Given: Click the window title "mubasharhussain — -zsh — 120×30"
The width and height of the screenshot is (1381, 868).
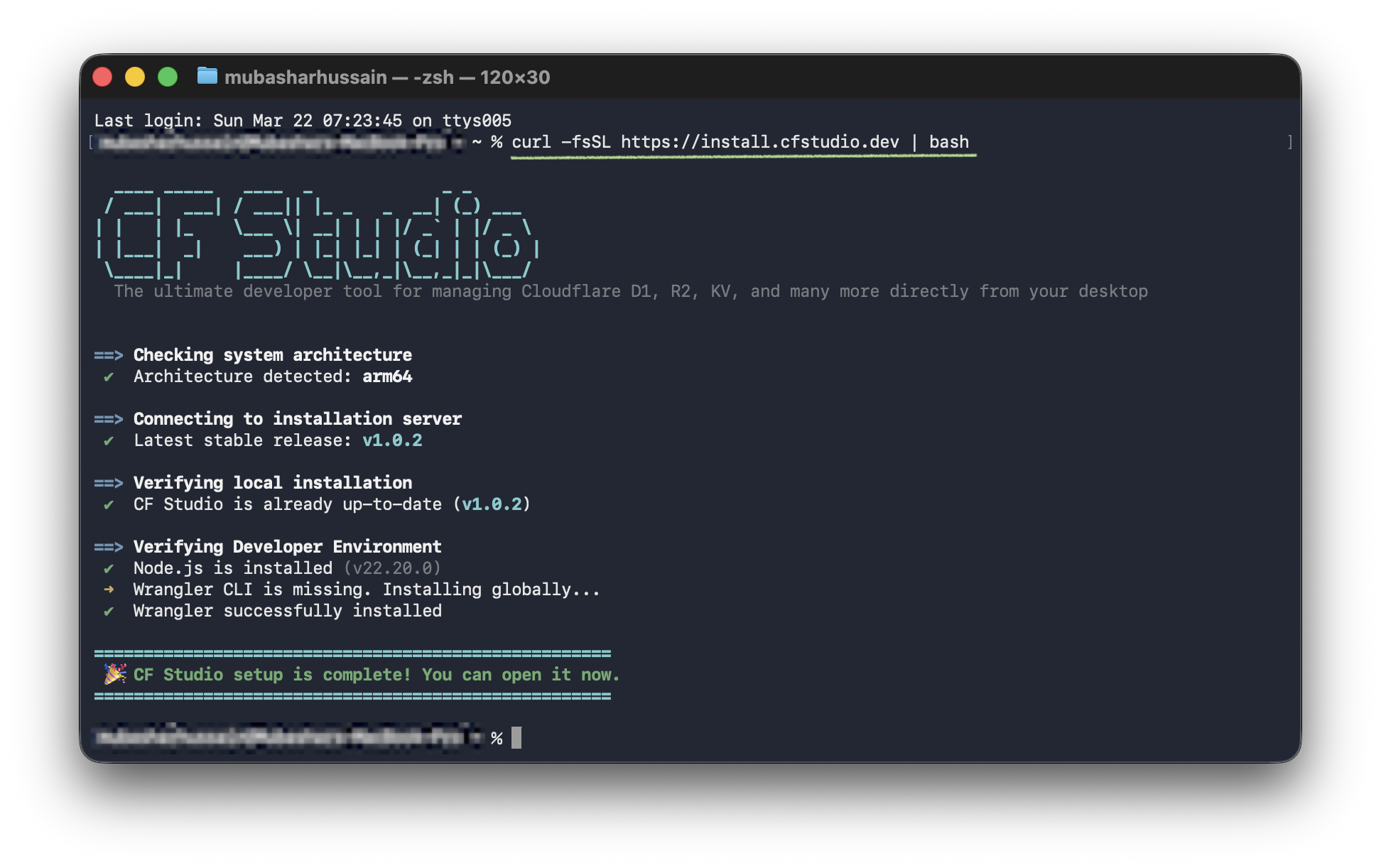Looking at the screenshot, I should [388, 77].
